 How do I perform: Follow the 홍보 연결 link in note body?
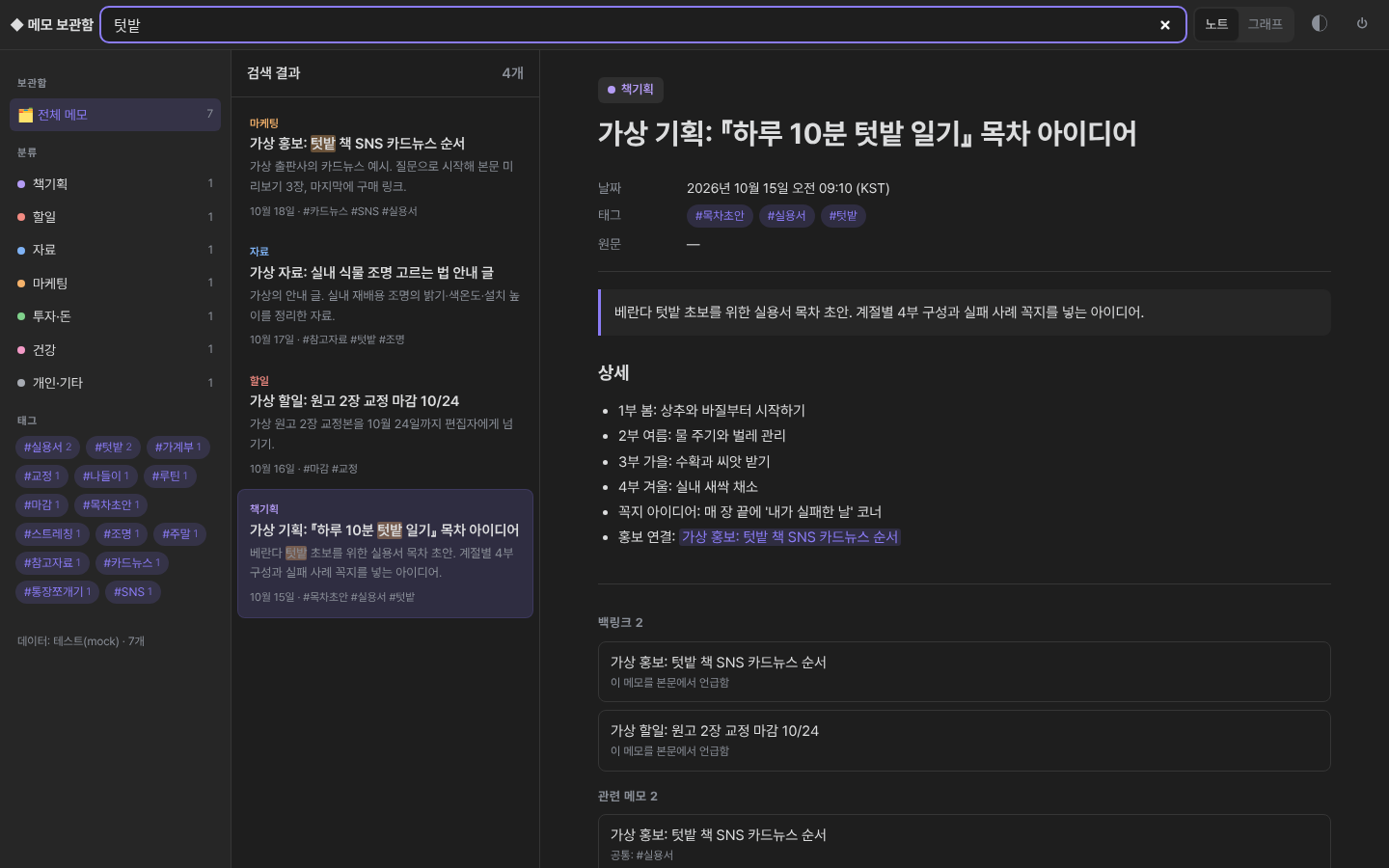click(790, 537)
